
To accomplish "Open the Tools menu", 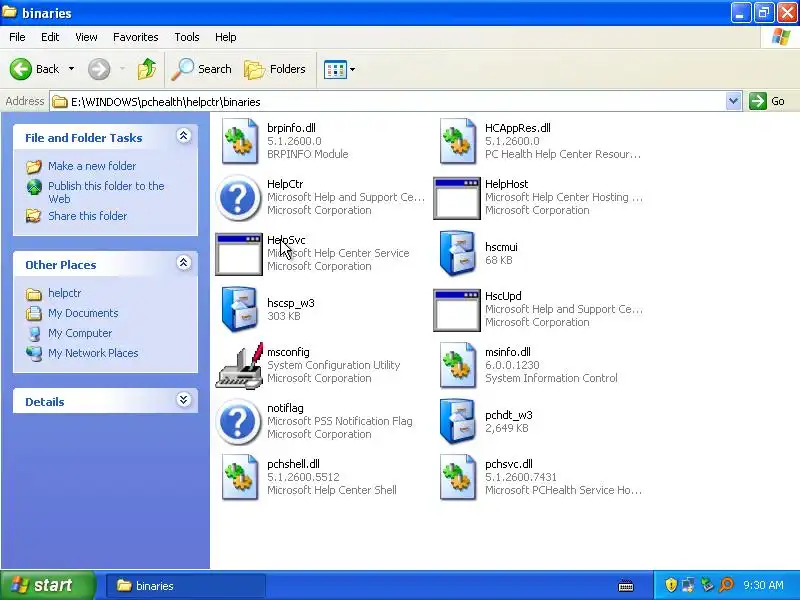I will pos(187,37).
